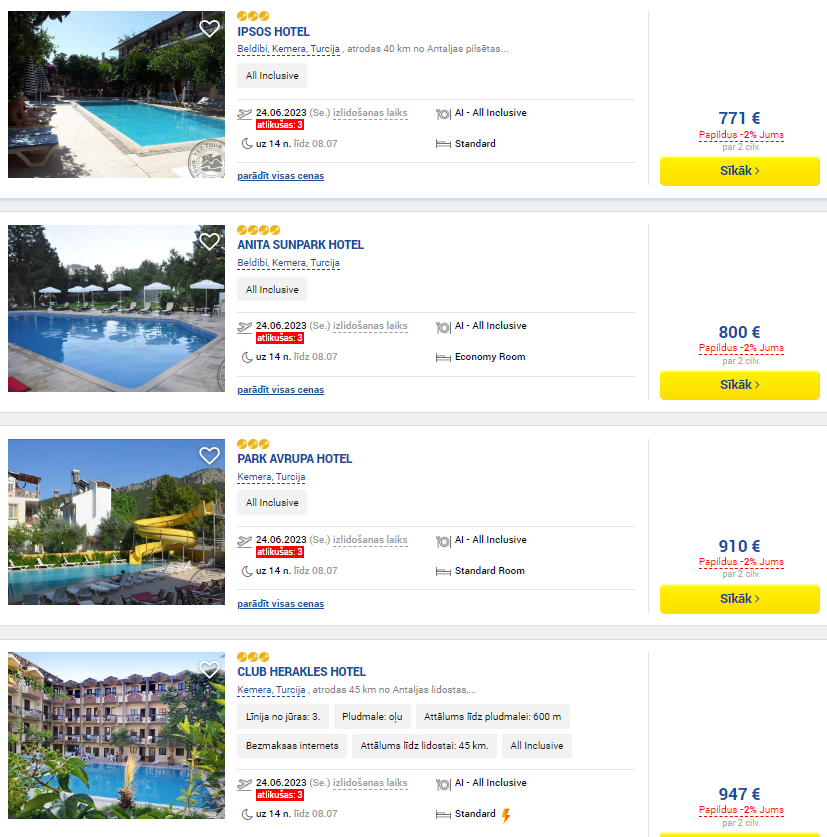Open Sīkāk details for the 910 € offer
This screenshot has height=837, width=827.
point(739,599)
